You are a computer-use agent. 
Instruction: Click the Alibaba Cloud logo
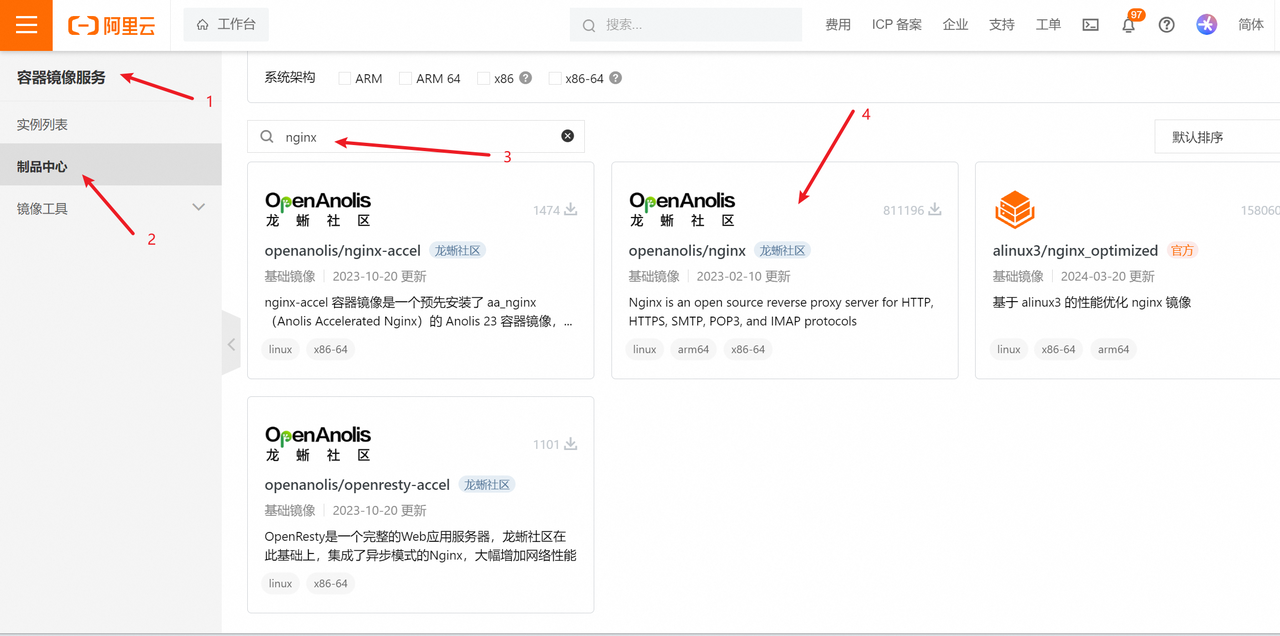112,25
